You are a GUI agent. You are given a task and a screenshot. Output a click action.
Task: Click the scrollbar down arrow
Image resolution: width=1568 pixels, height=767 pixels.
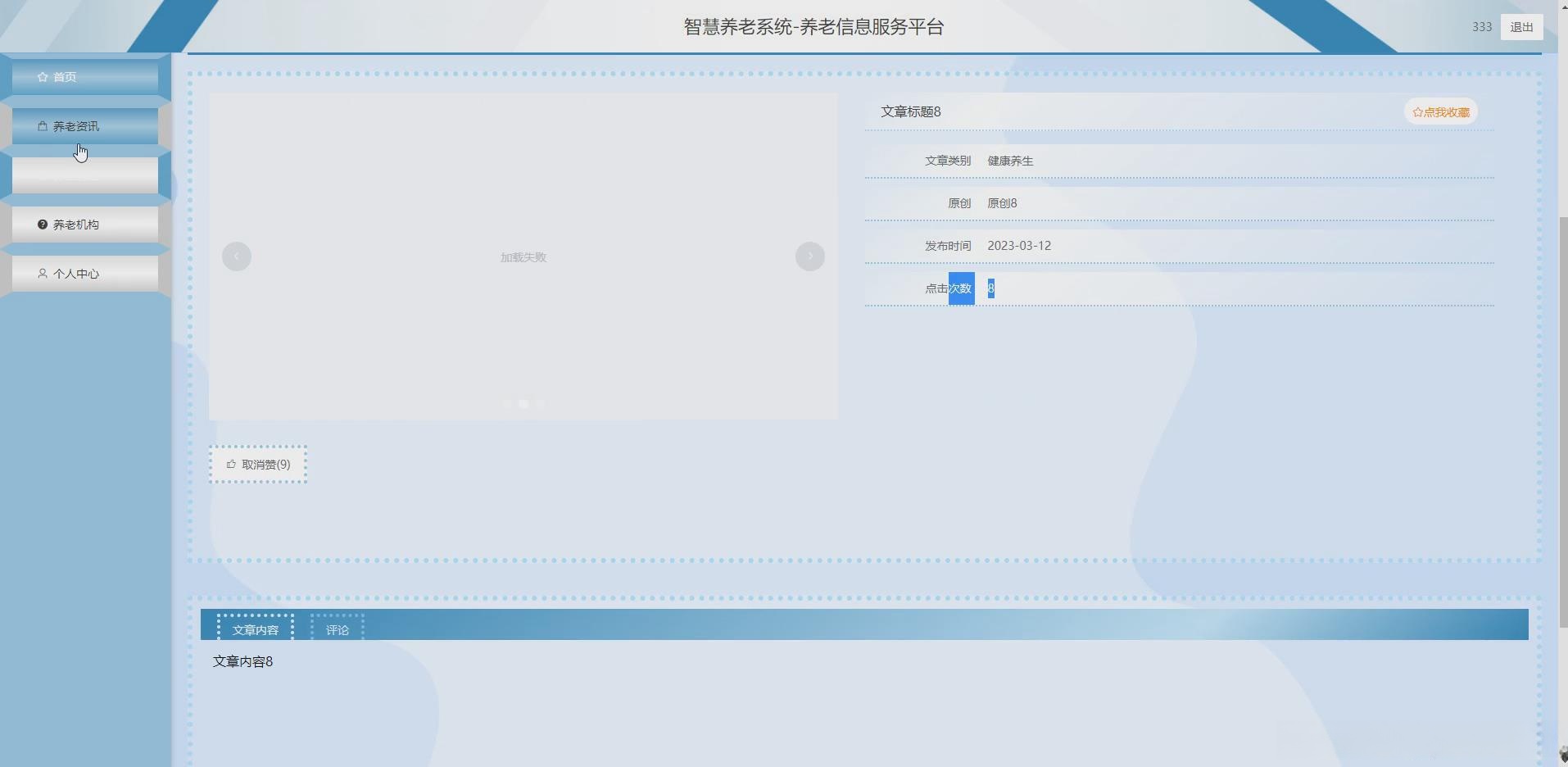[1561, 756]
